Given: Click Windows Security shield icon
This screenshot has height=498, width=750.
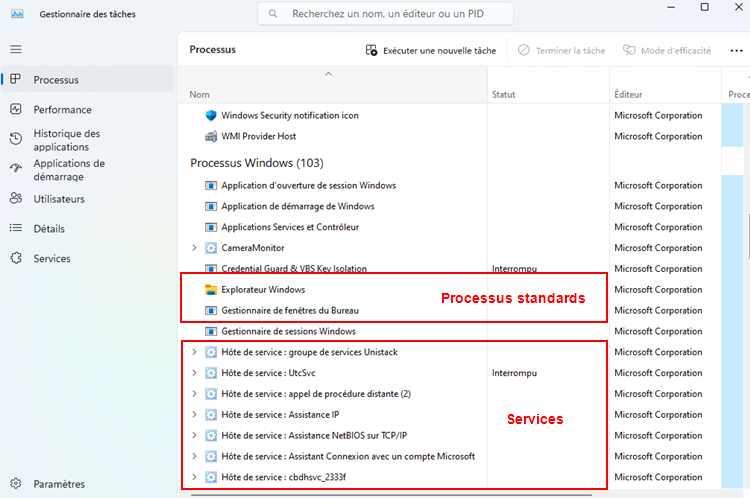Looking at the screenshot, I should pyautogui.click(x=211, y=115).
